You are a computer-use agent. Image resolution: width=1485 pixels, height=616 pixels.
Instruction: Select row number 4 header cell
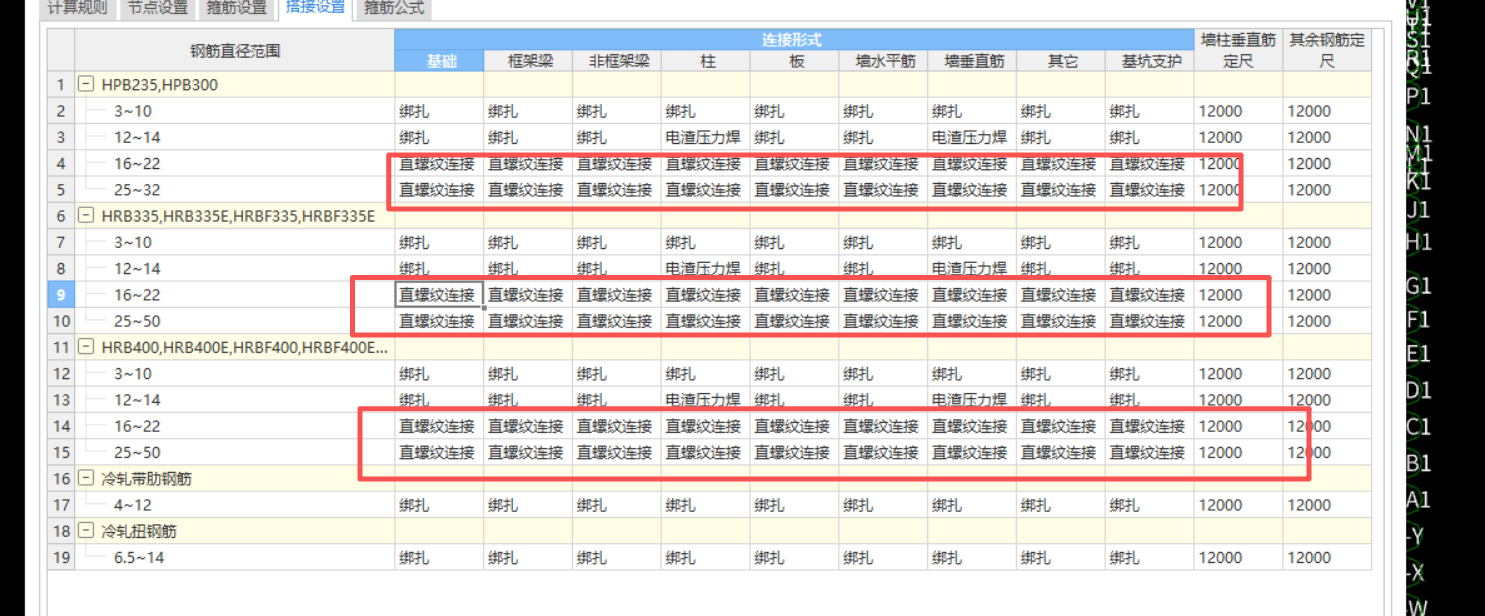[x=59, y=163]
